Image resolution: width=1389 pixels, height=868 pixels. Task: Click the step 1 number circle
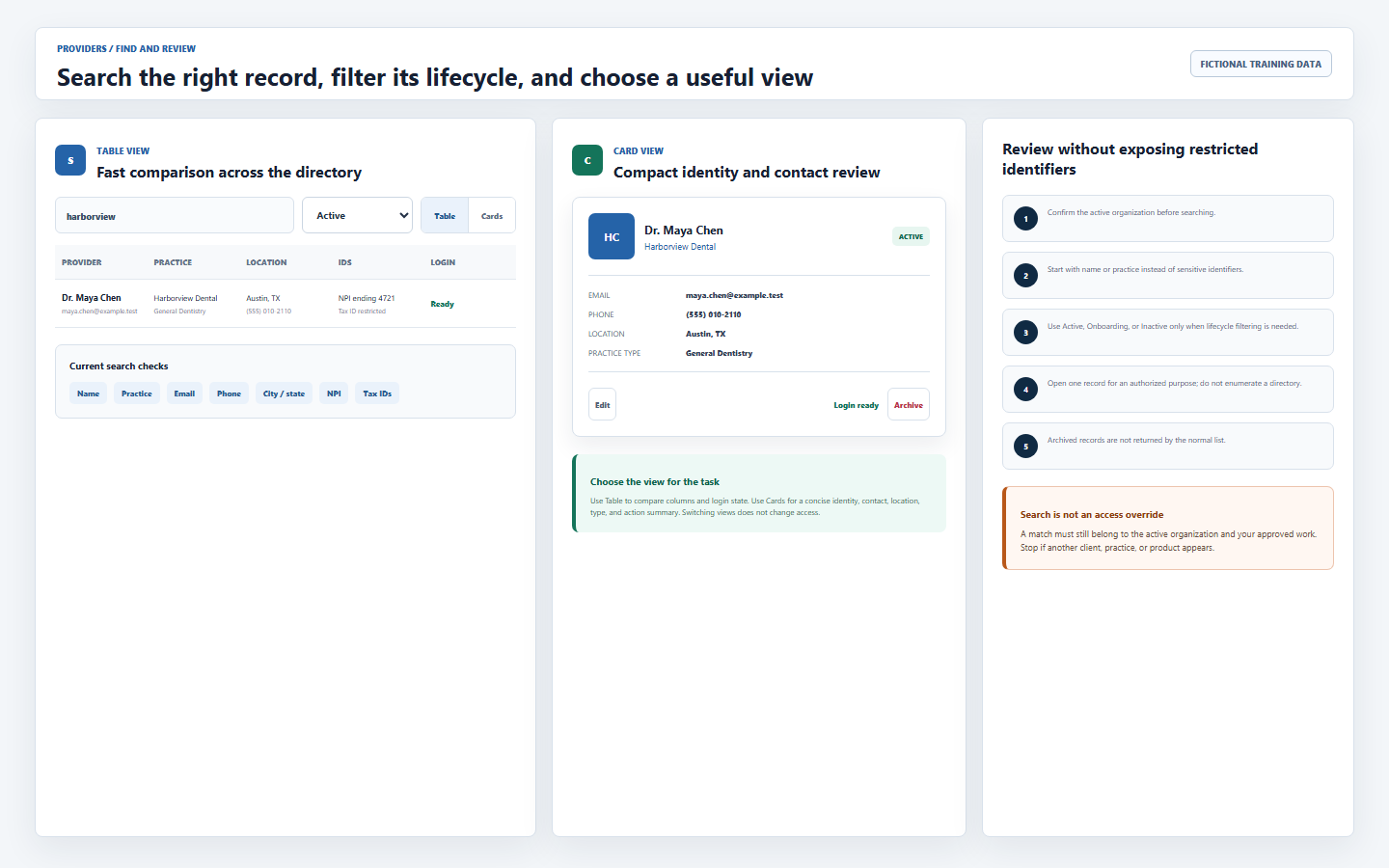coord(1025,219)
